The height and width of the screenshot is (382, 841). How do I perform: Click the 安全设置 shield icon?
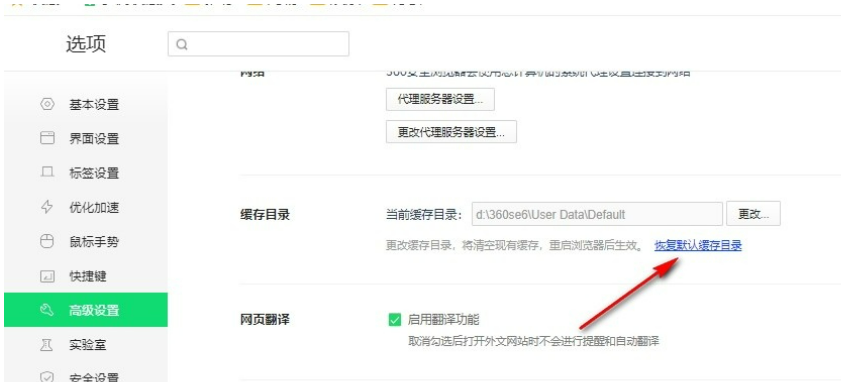47,378
